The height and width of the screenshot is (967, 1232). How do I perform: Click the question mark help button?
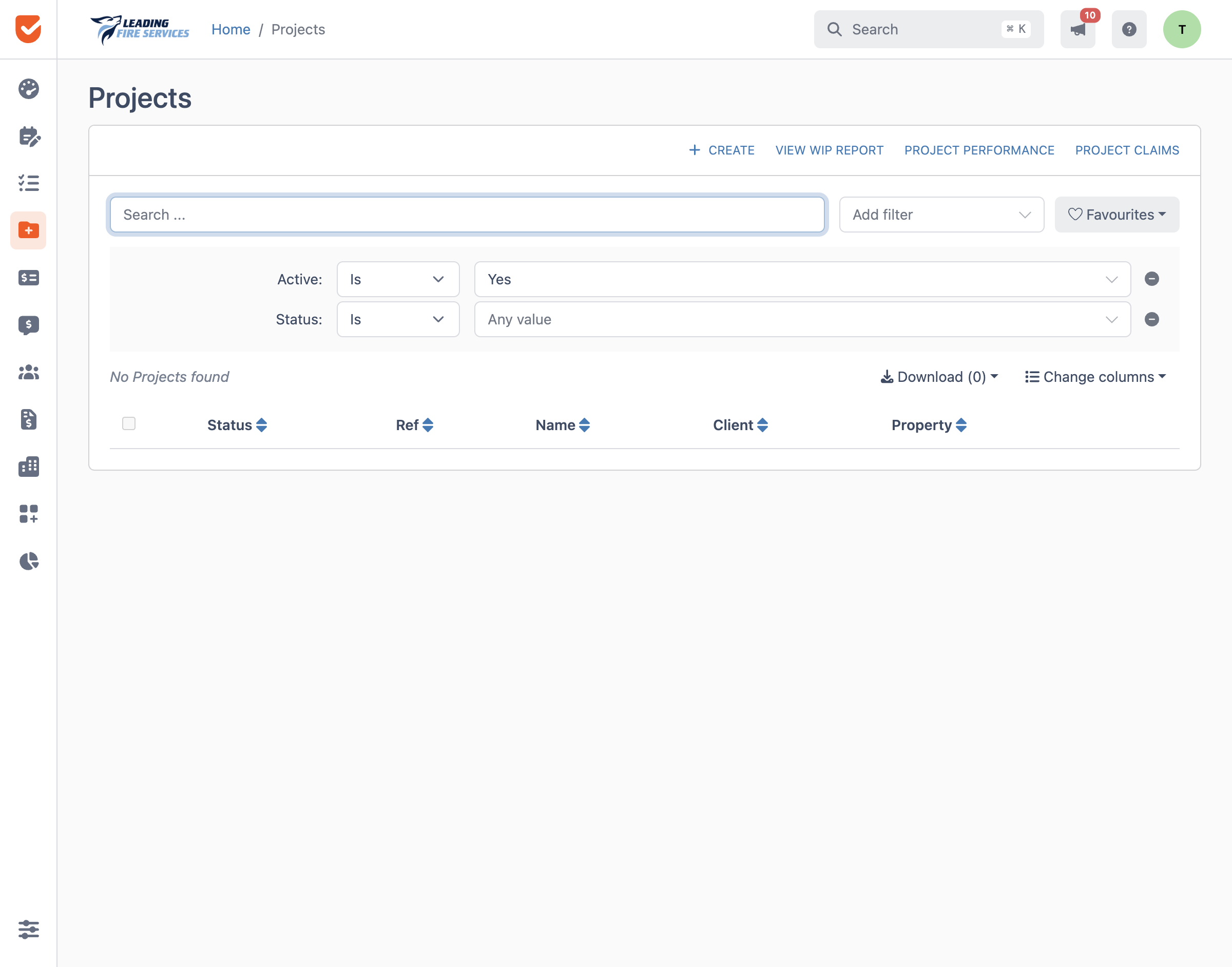click(x=1129, y=29)
